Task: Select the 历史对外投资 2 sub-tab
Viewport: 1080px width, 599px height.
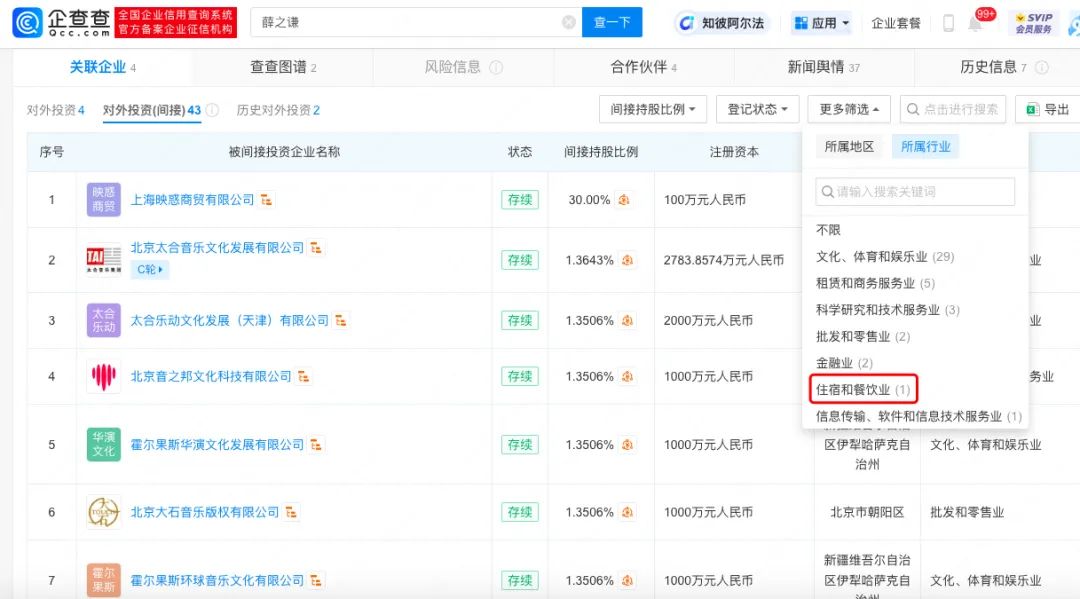Action: [x=278, y=110]
